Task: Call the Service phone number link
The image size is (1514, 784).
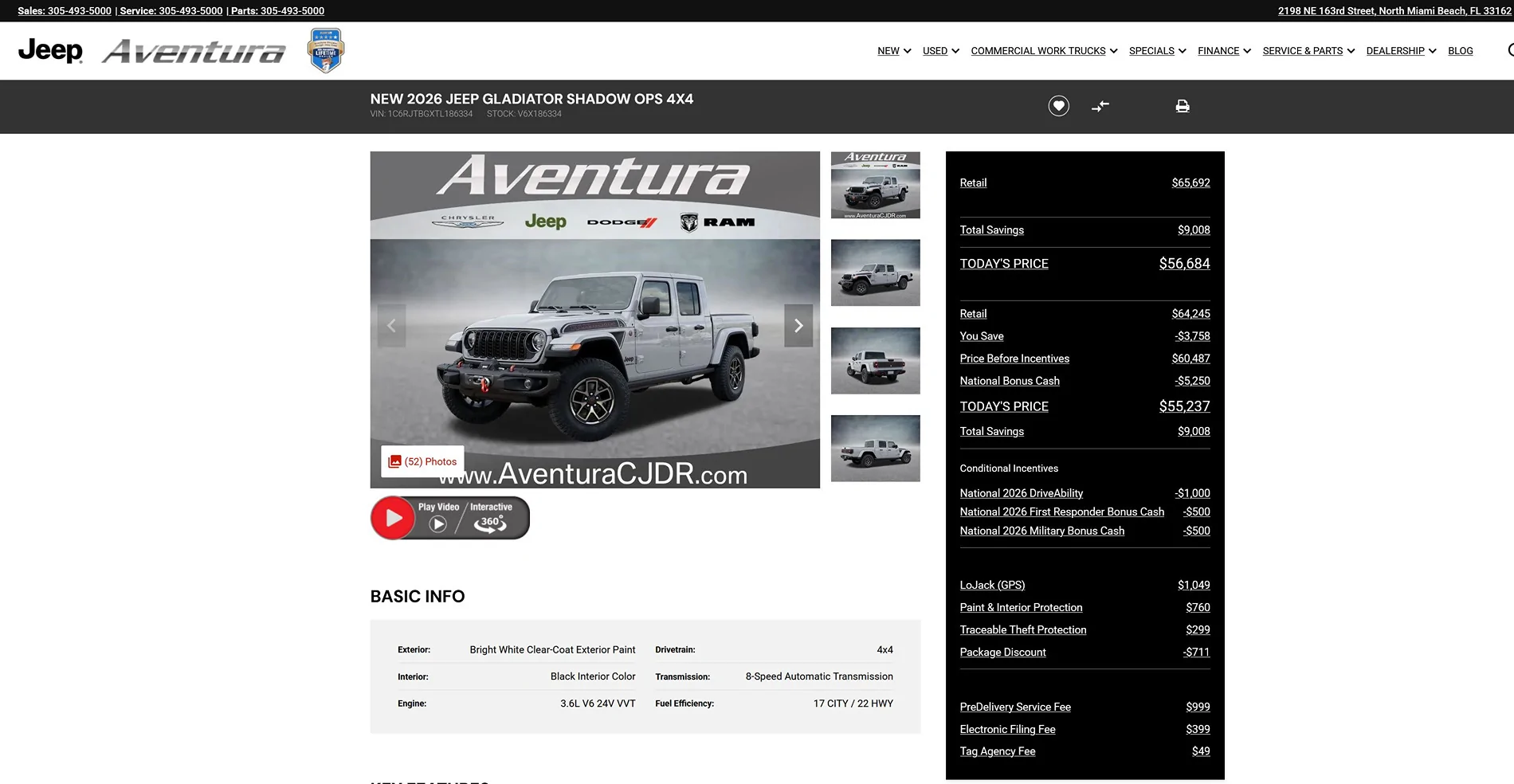Action: click(171, 11)
